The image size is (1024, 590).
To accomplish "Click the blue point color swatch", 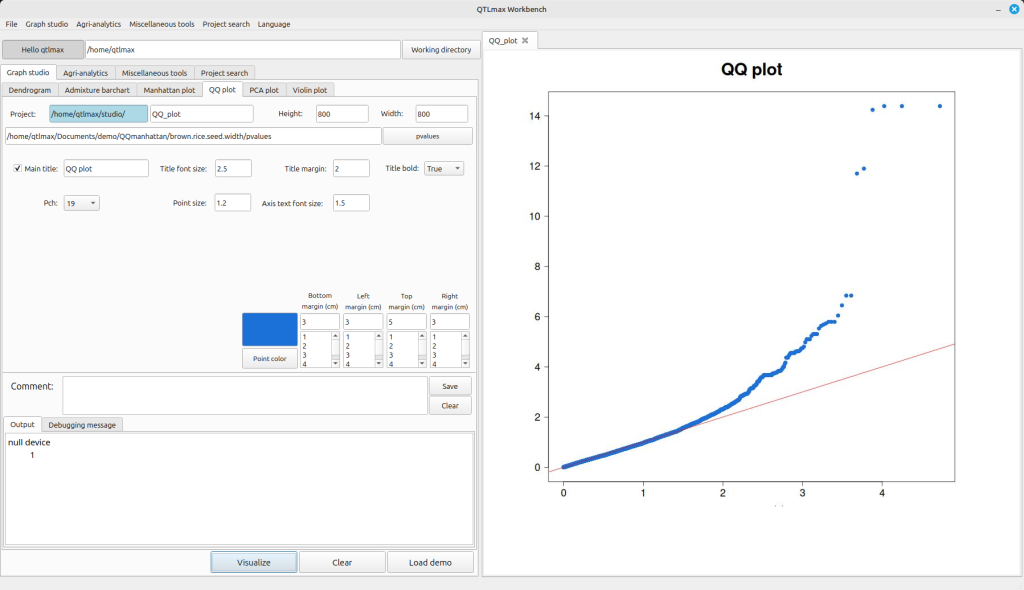I will tap(269, 329).
